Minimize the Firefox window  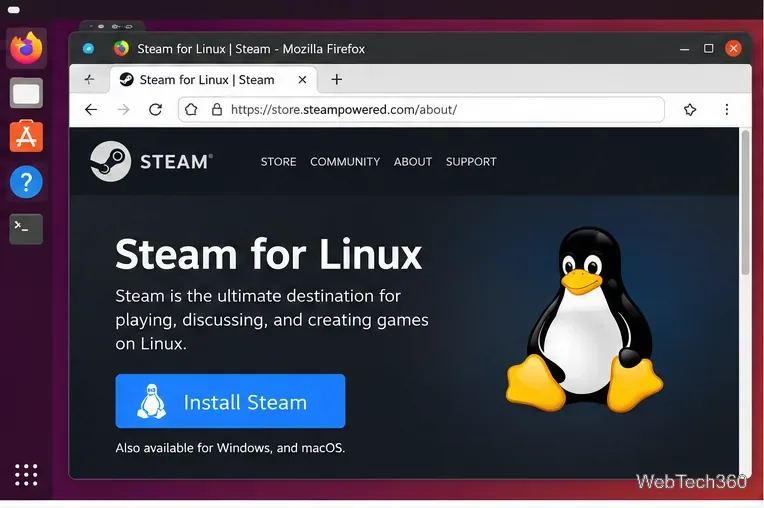[685, 49]
